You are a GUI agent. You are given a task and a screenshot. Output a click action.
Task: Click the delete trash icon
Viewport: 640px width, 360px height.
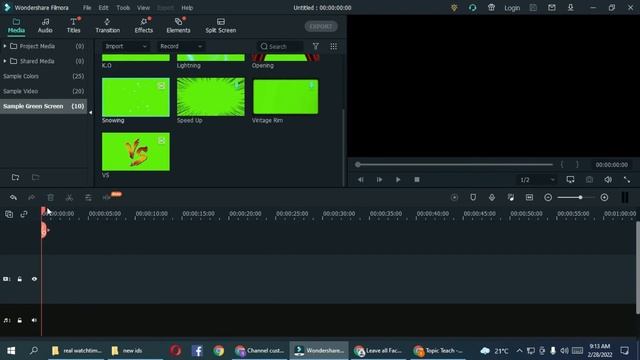(51, 198)
